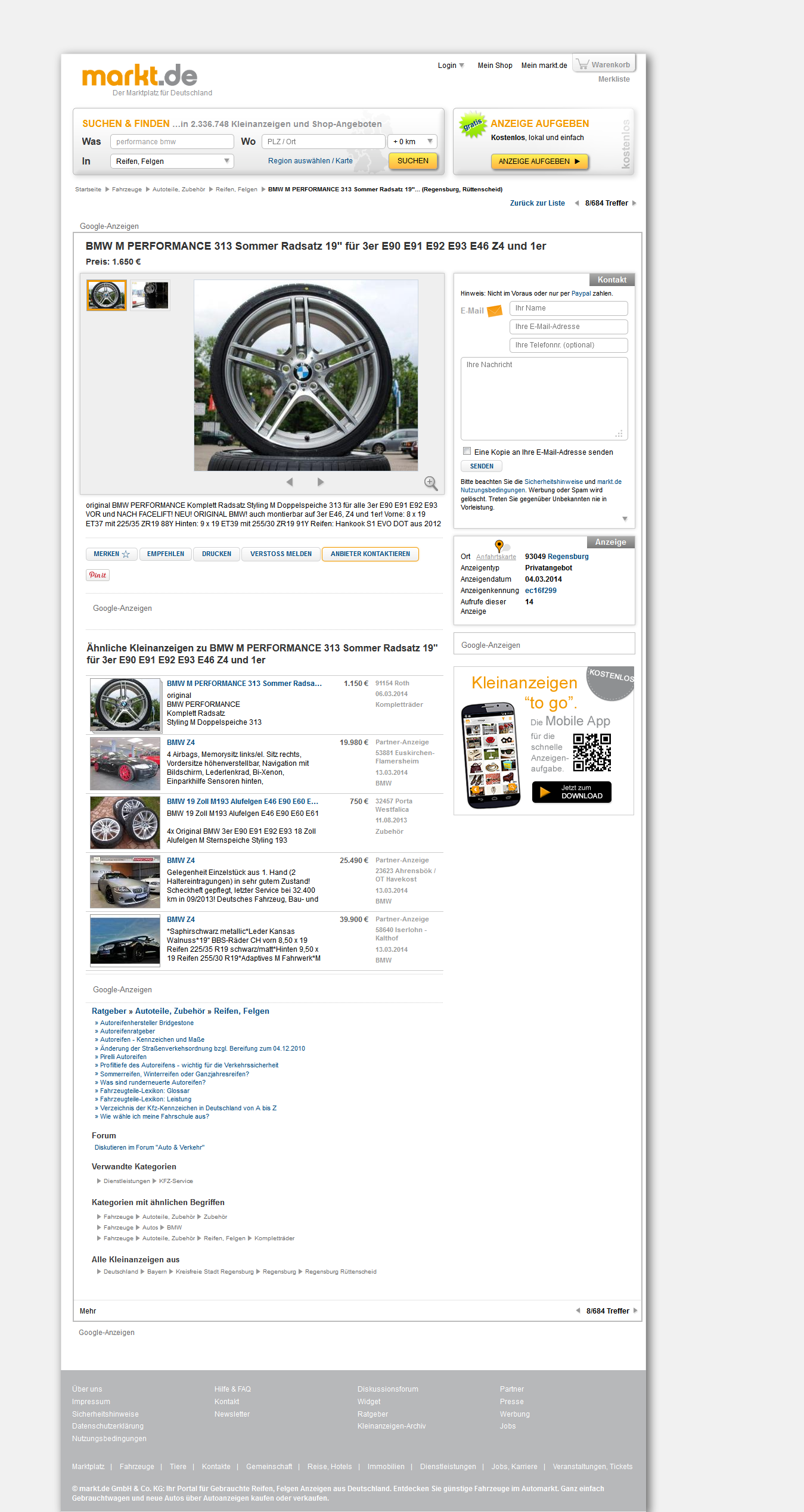
Task: Click Fahrzeuge breadcrumb
Action: click(x=127, y=190)
